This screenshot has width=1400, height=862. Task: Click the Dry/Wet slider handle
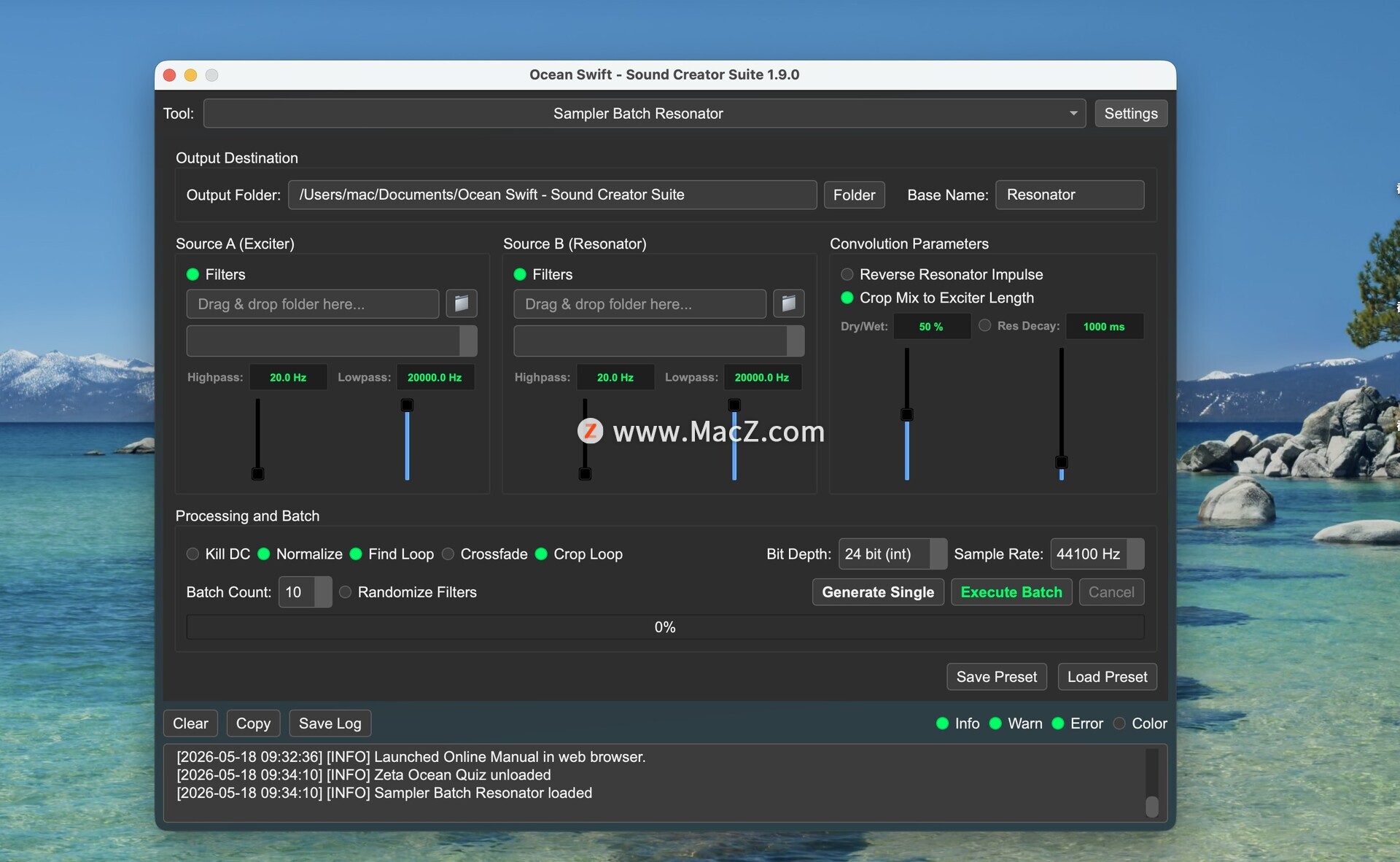[907, 414]
